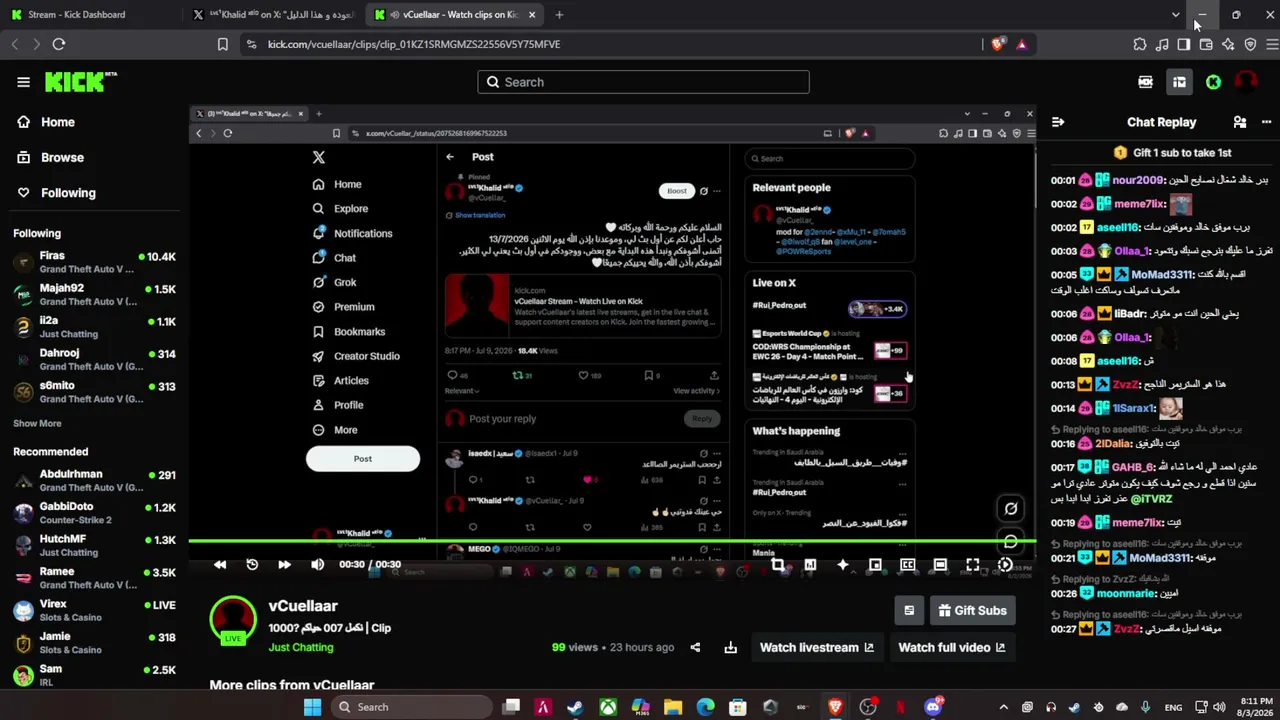Viewport: 1280px width, 720px height.
Task: Open player settings gear
Action: pos(1005,565)
